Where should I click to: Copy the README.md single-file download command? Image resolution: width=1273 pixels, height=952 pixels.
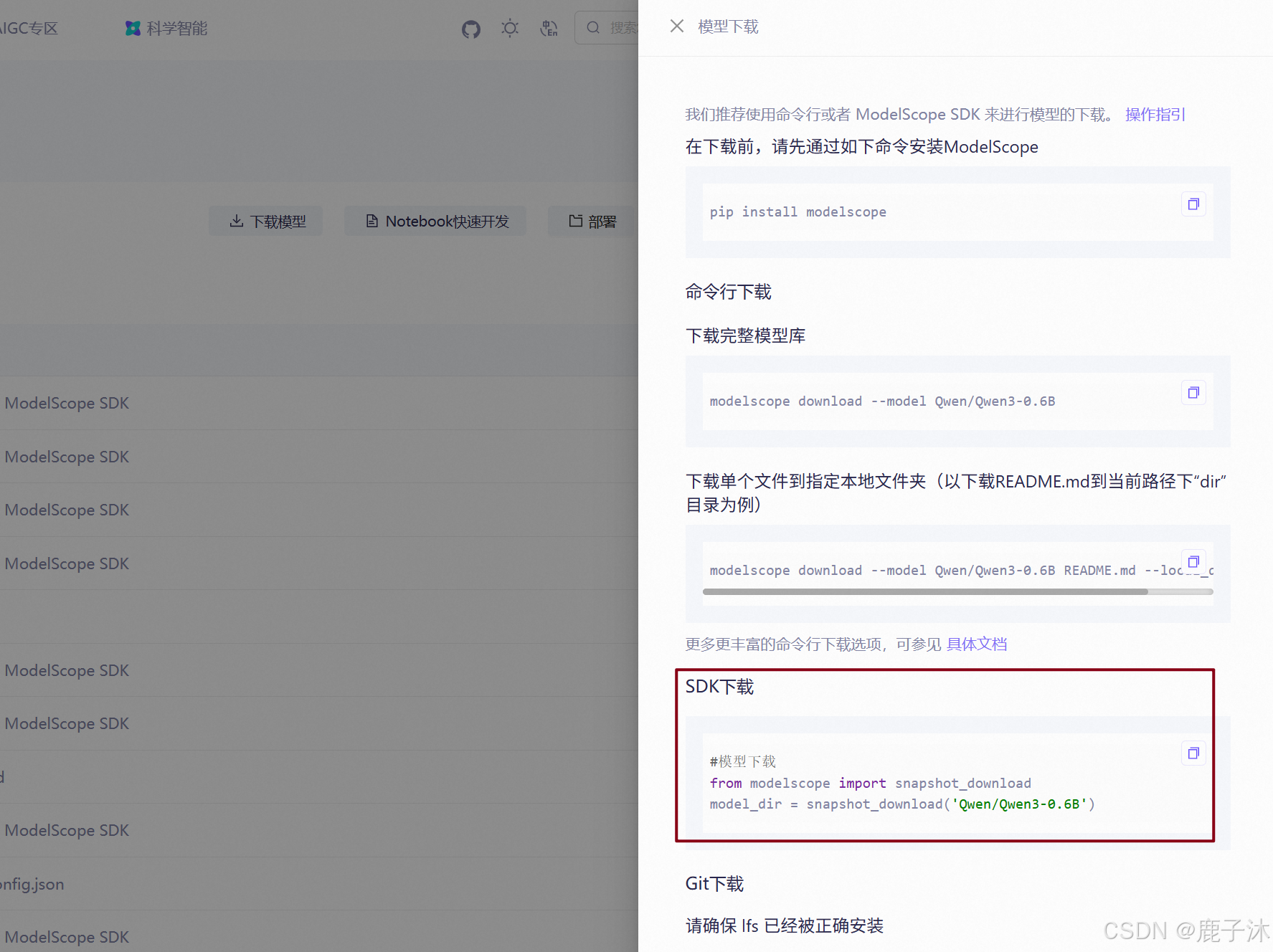tap(1193, 561)
